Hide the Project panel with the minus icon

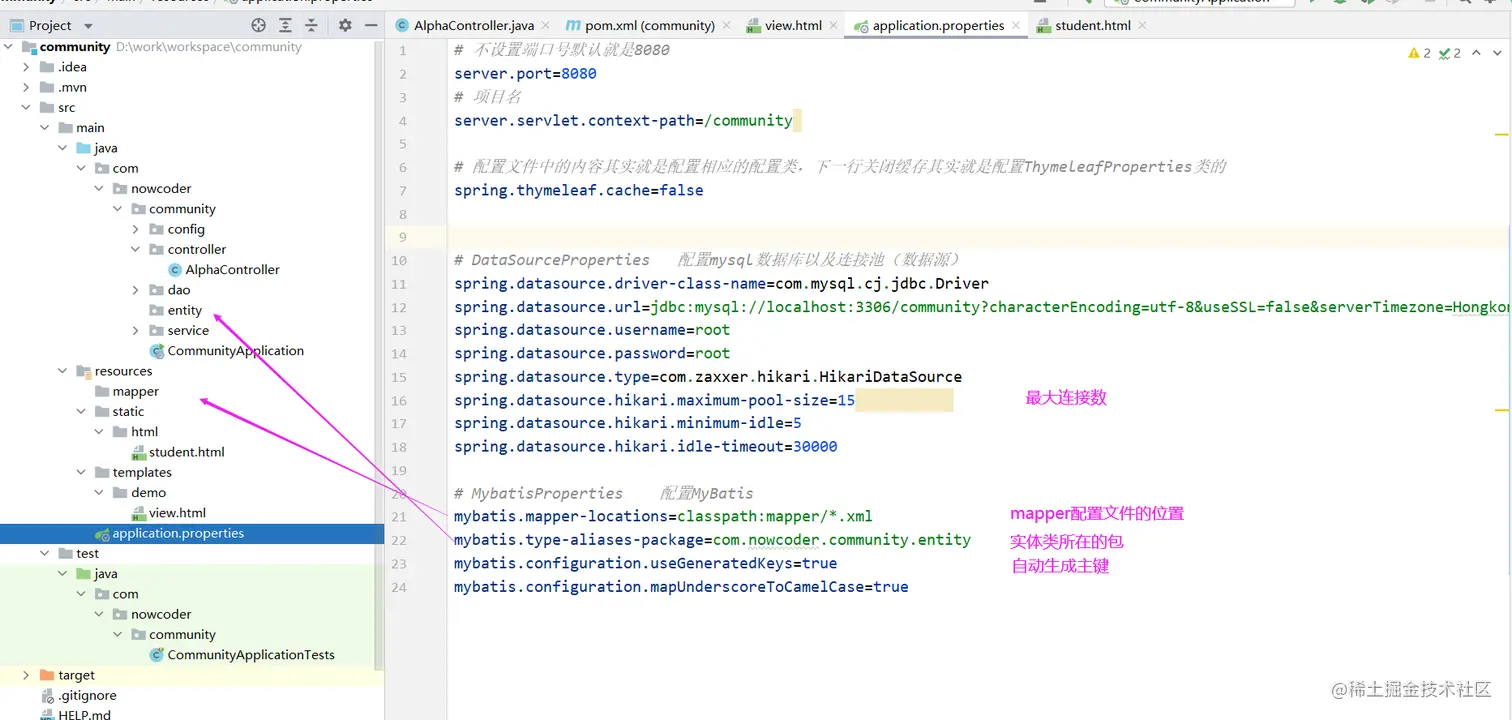click(371, 25)
